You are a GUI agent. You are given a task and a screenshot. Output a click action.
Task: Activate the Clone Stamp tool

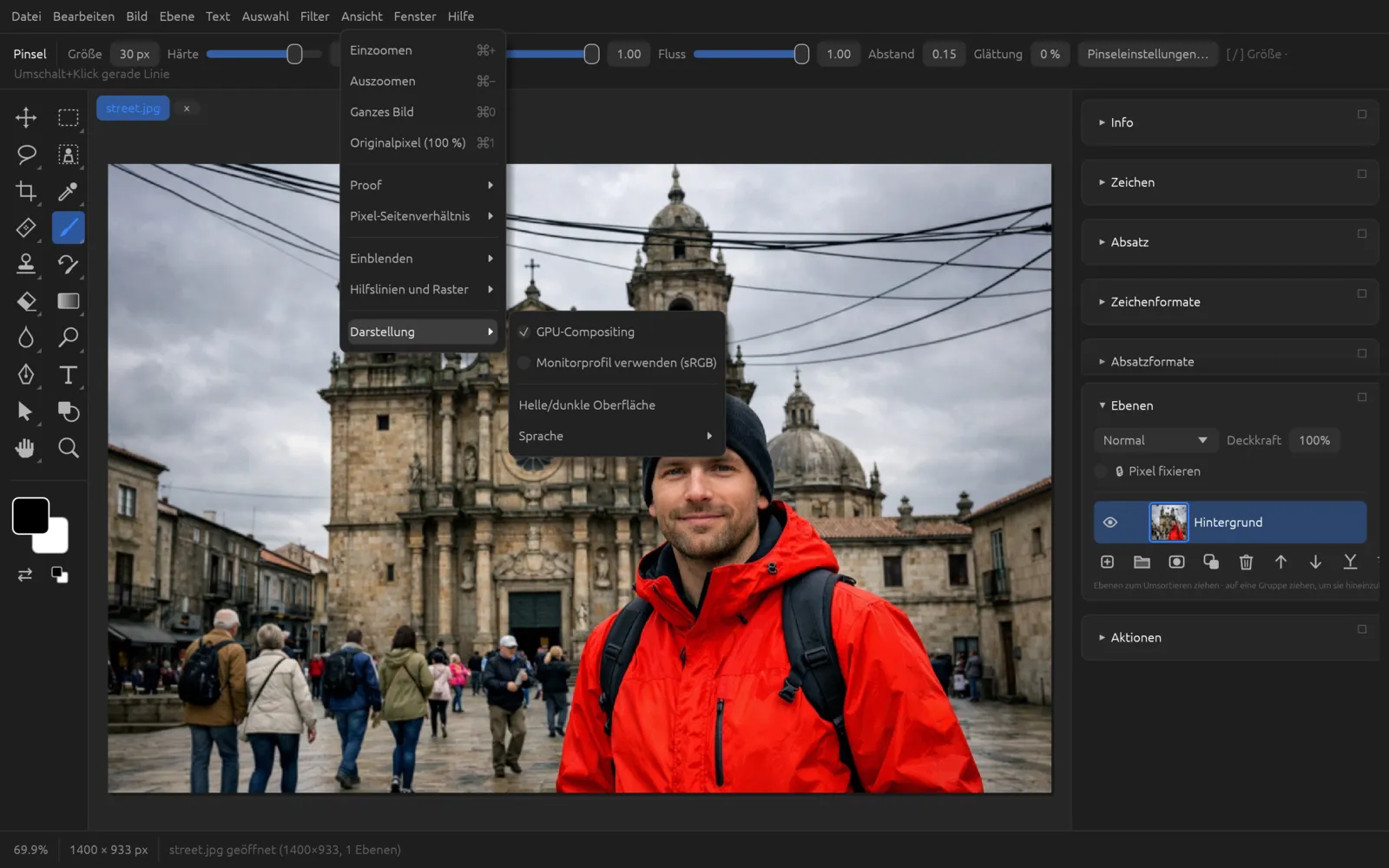coord(26,264)
